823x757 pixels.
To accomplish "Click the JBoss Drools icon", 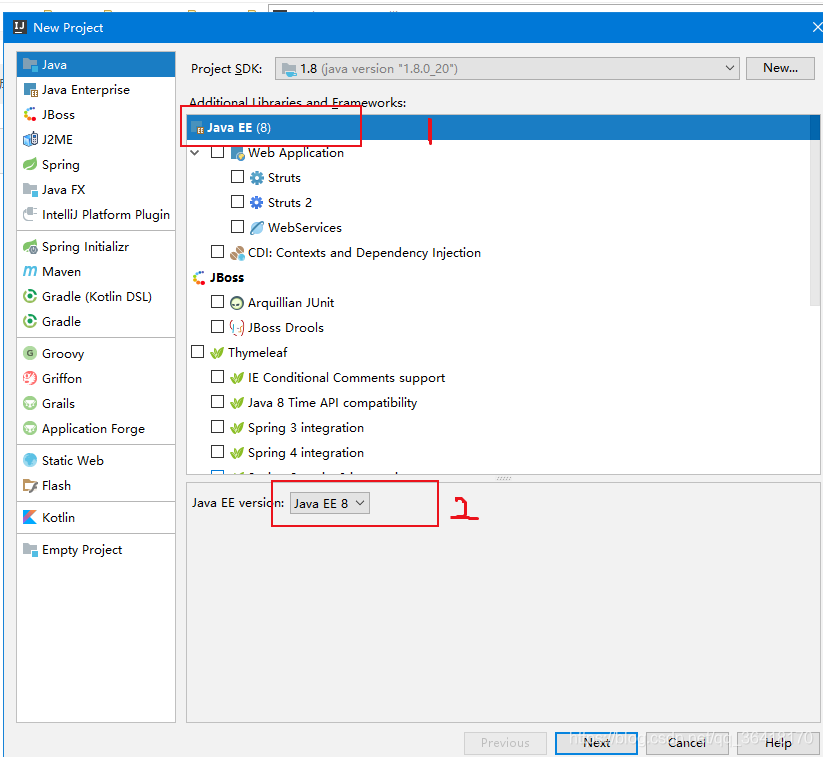I will tap(237, 328).
